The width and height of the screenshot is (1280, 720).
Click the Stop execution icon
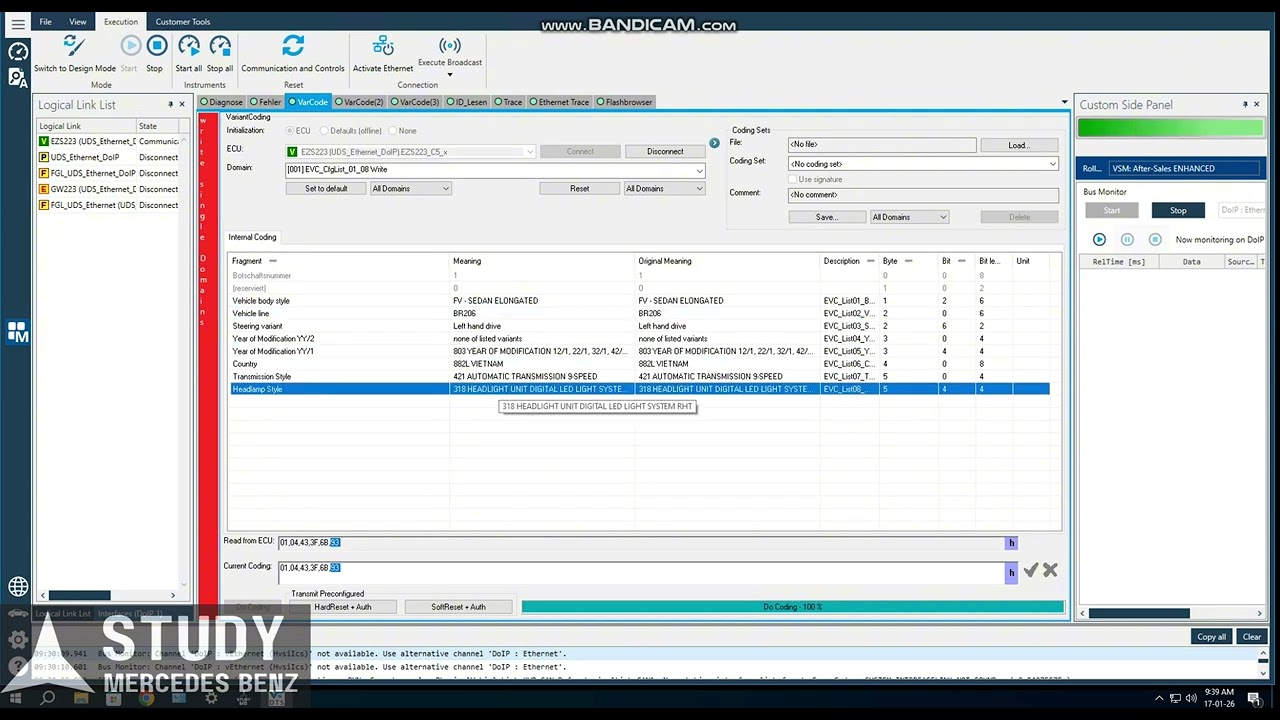pyautogui.click(x=157, y=45)
